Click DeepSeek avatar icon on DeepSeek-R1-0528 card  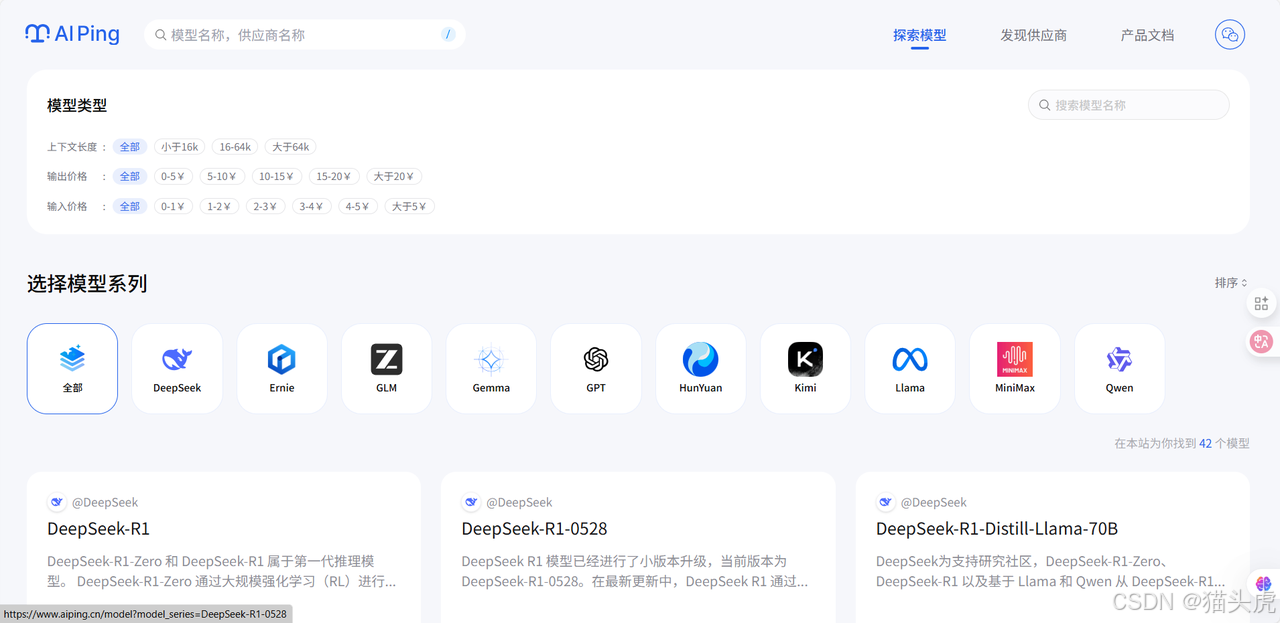(471, 502)
